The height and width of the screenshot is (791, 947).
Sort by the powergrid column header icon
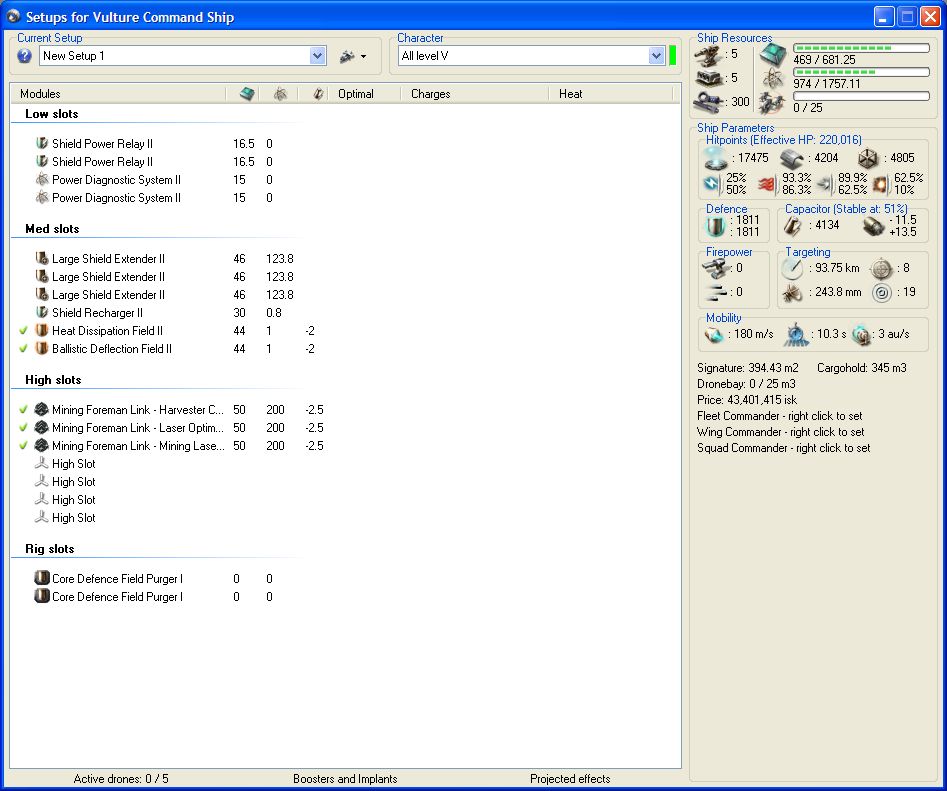point(280,94)
